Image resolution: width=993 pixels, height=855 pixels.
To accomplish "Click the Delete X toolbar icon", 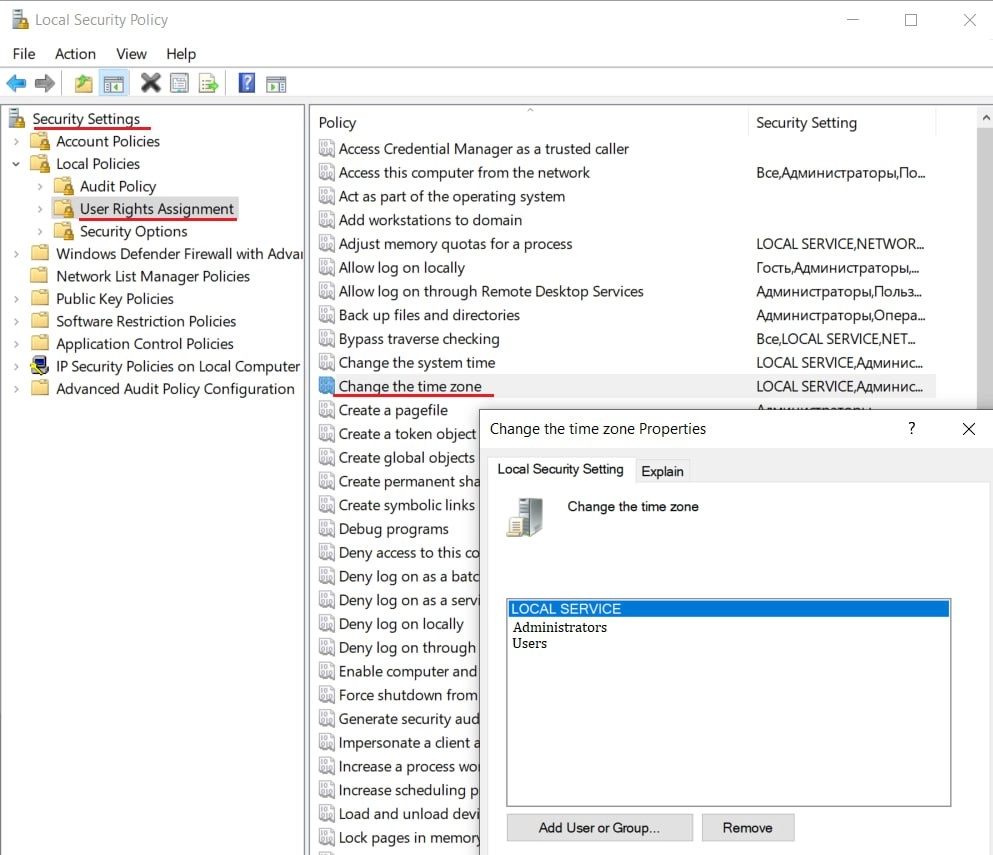I will click(x=151, y=84).
